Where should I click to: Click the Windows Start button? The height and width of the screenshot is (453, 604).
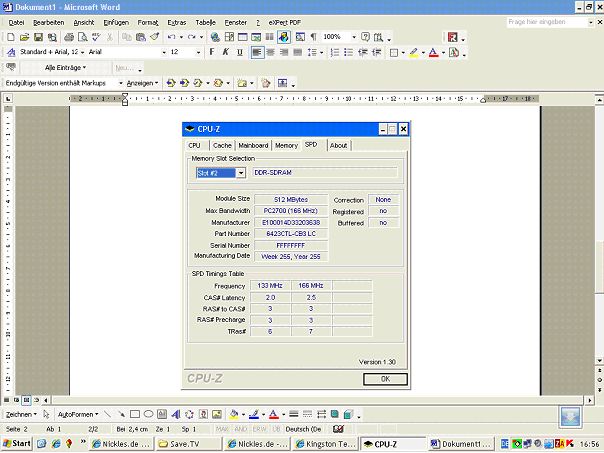coord(17,444)
